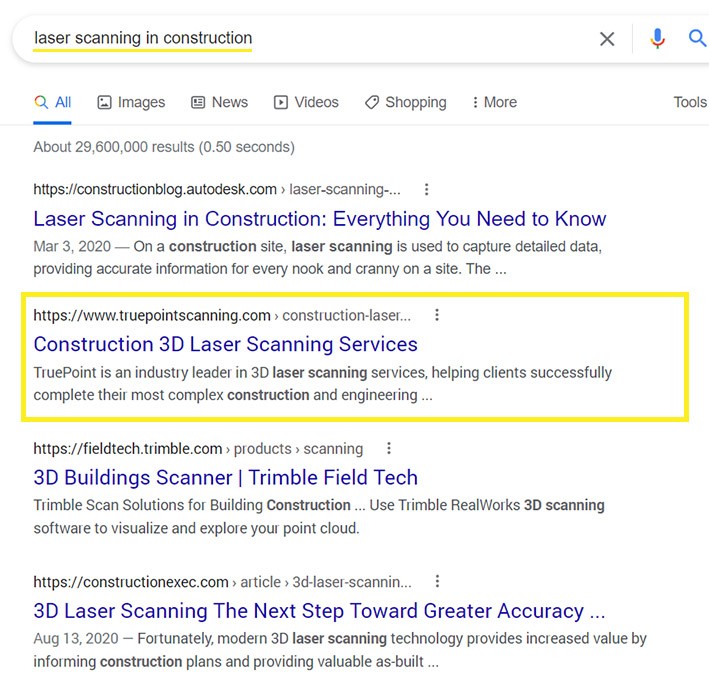Open three-dot menu beside constructionexec.com URL
This screenshot has height=689, width=709.
coord(437,581)
